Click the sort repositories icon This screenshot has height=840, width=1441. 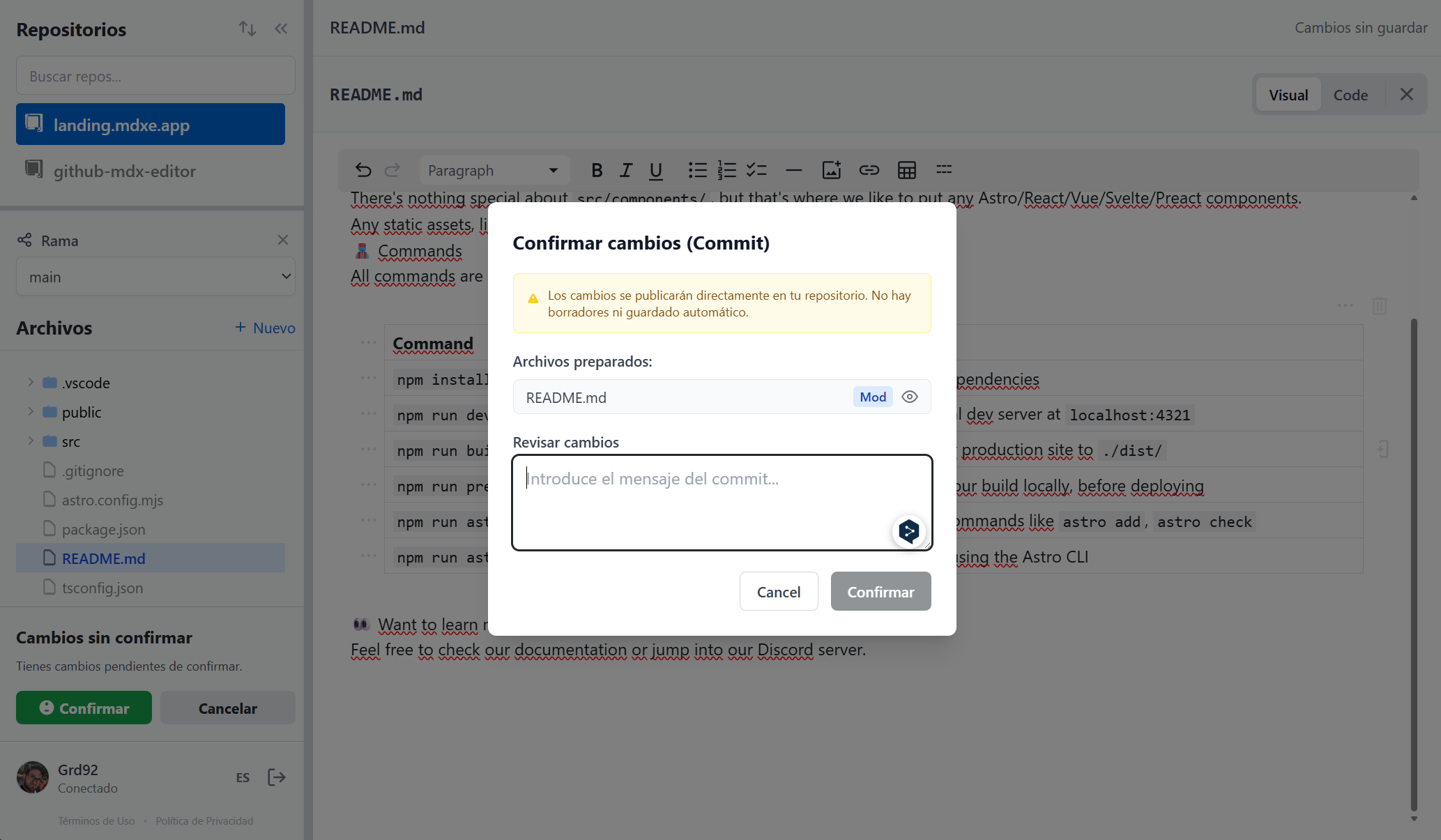[x=247, y=29]
